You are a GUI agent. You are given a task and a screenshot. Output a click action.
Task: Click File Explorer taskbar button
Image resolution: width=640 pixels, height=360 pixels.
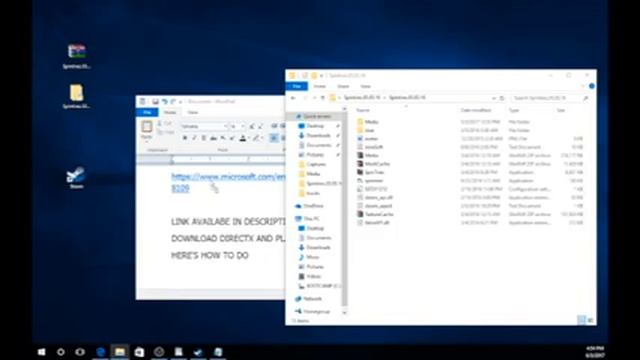click(x=120, y=352)
